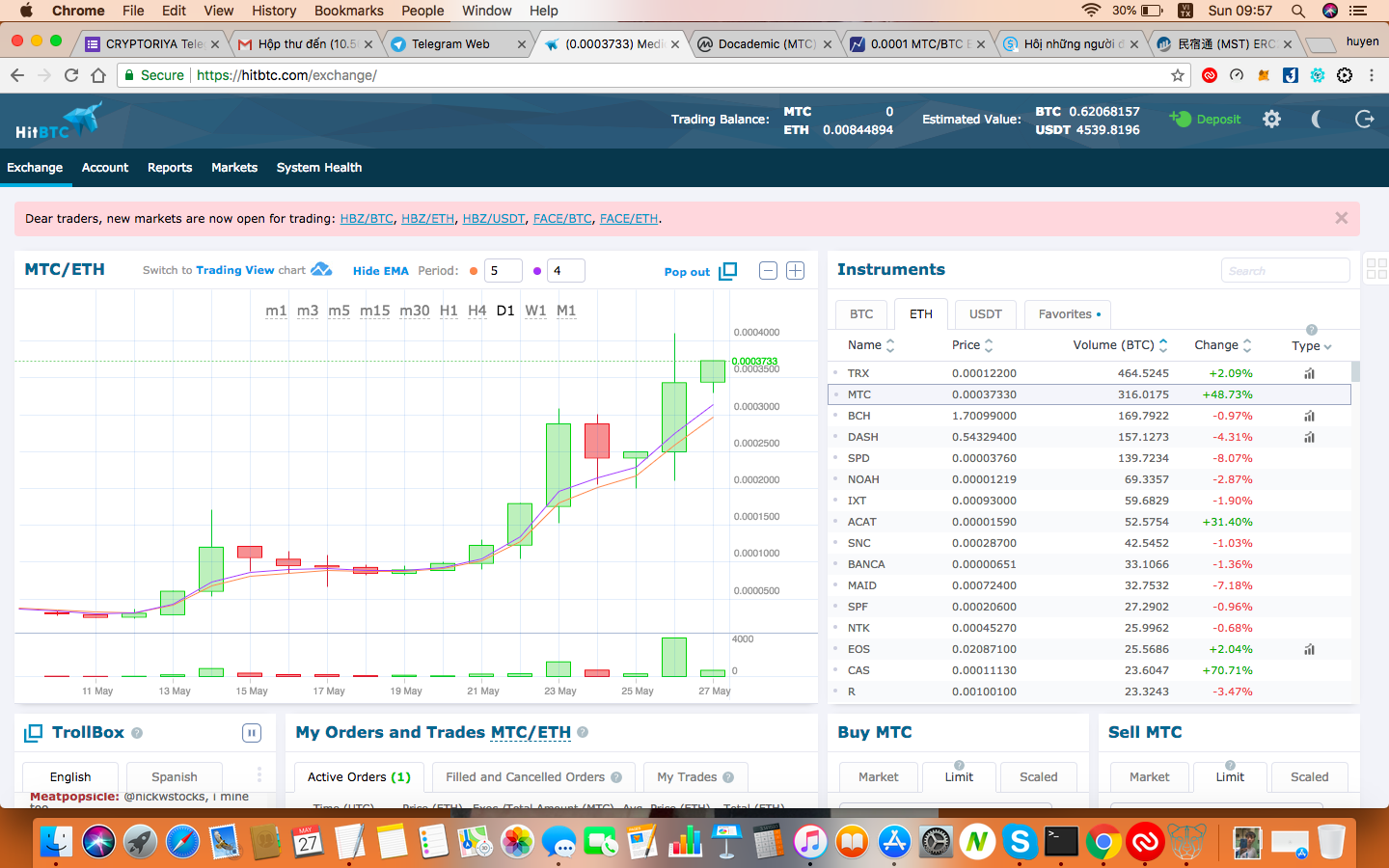This screenshot has width=1389, height=868.
Task: Open the layout grid icon beside Instruments
Action: pyautogui.click(x=1376, y=269)
